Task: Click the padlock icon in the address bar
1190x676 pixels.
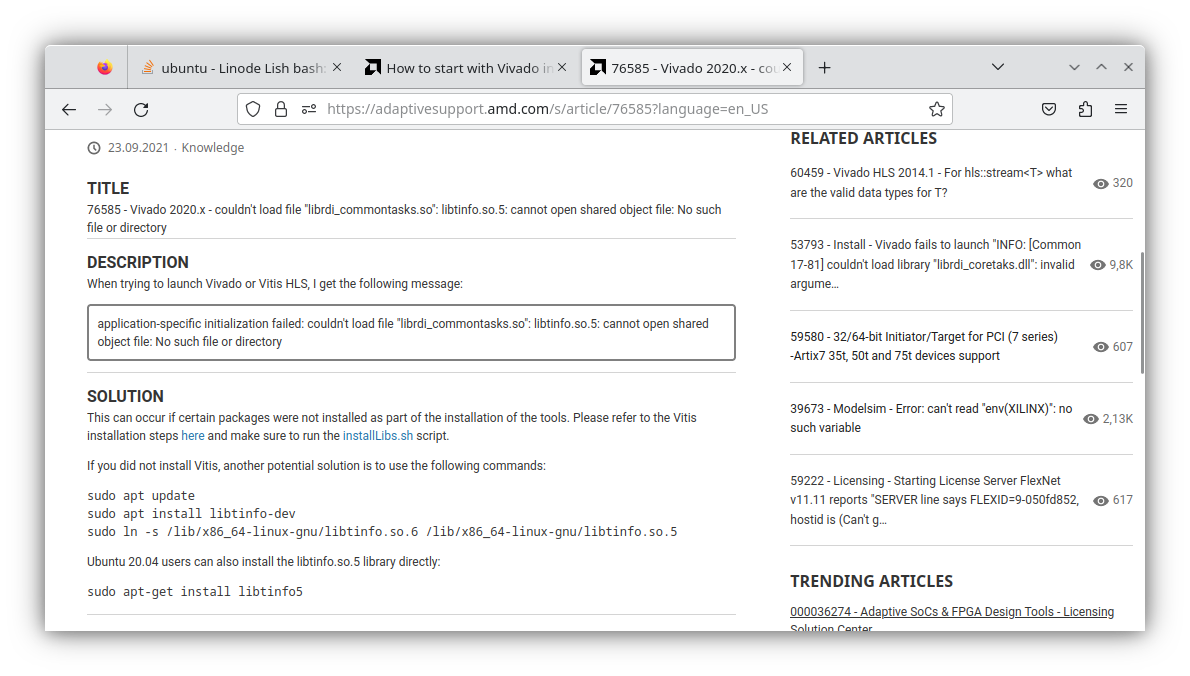Action: tap(281, 108)
